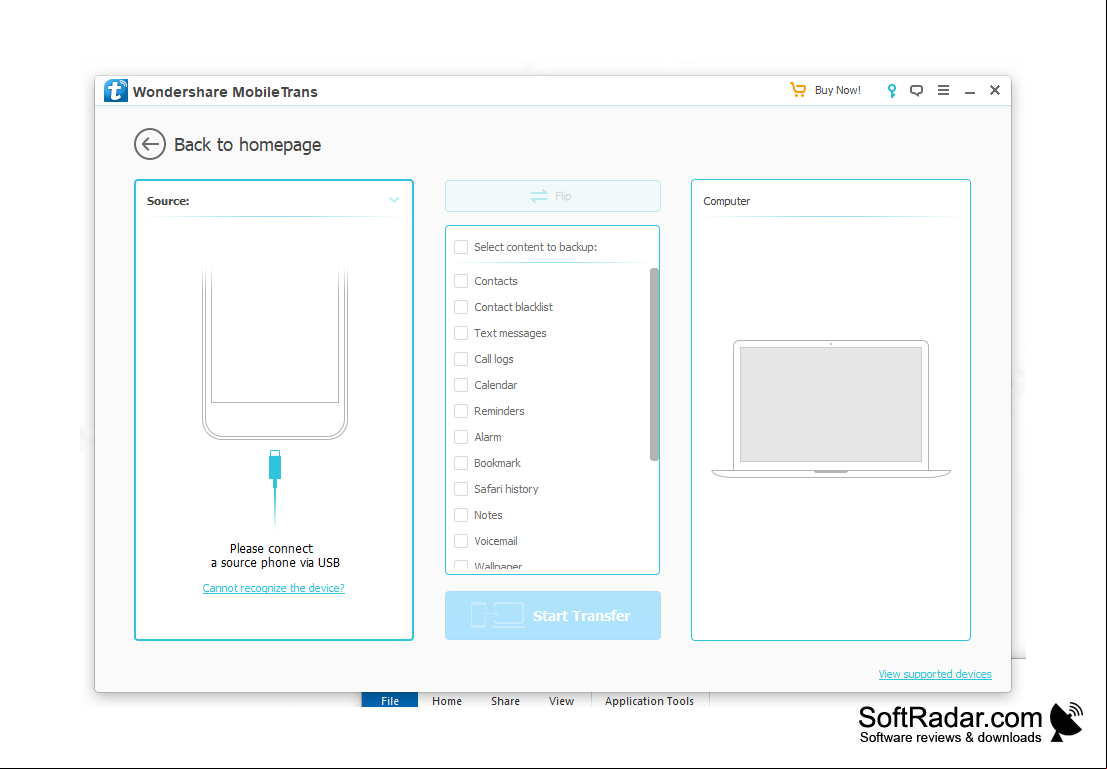Open the Share tab in background window
Image resolution: width=1107 pixels, height=769 pixels.
pyautogui.click(x=505, y=701)
